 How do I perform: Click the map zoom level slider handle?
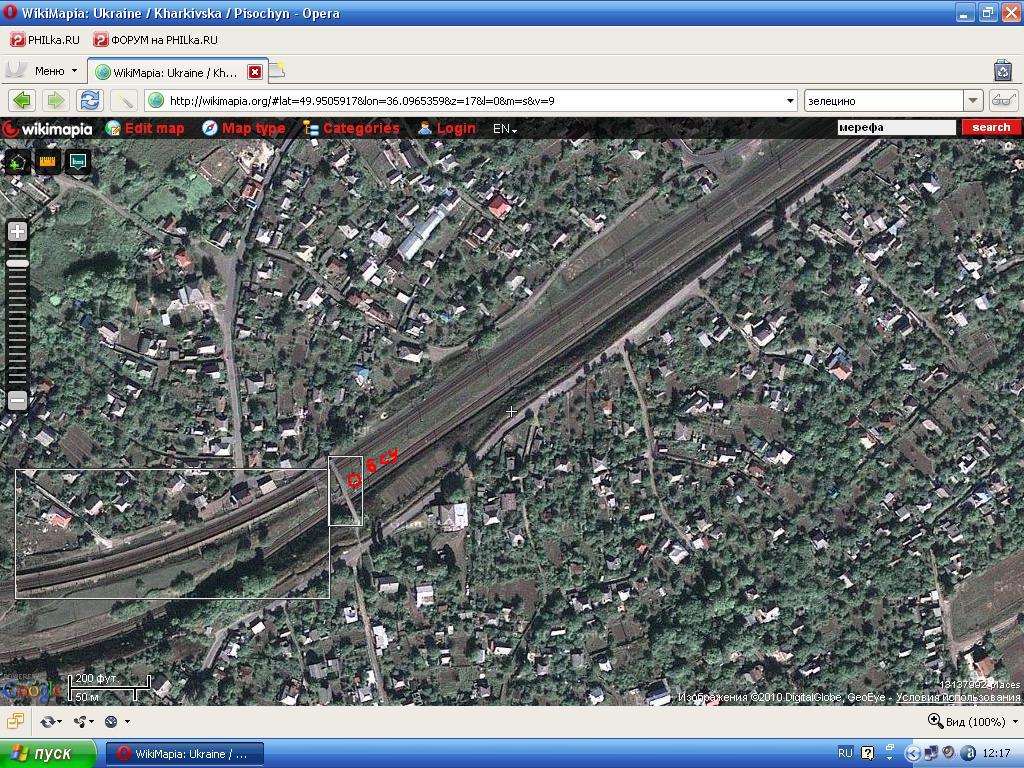point(17,263)
